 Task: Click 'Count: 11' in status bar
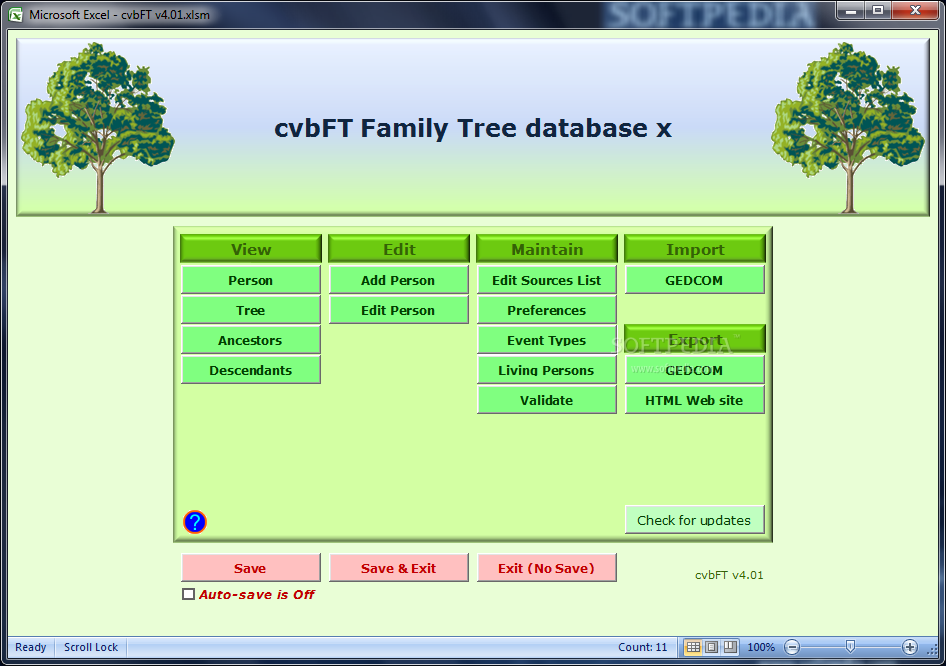click(643, 647)
